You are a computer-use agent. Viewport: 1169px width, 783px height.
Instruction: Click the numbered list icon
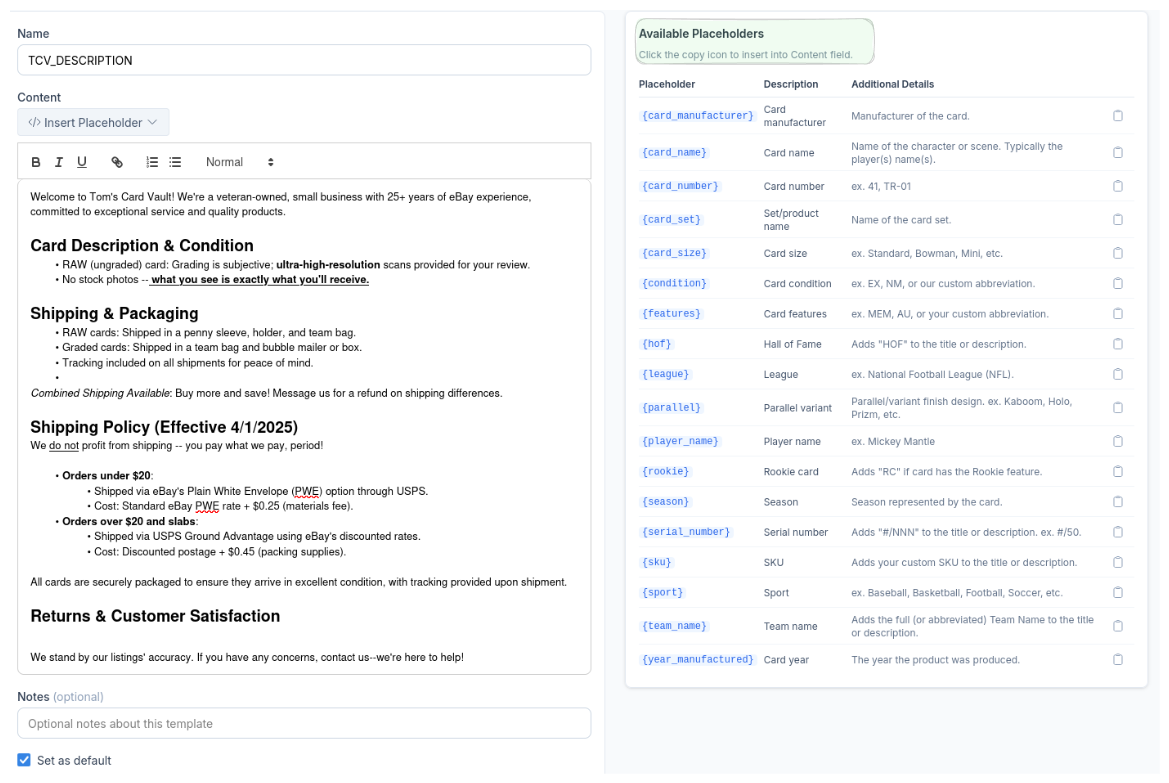point(150,161)
